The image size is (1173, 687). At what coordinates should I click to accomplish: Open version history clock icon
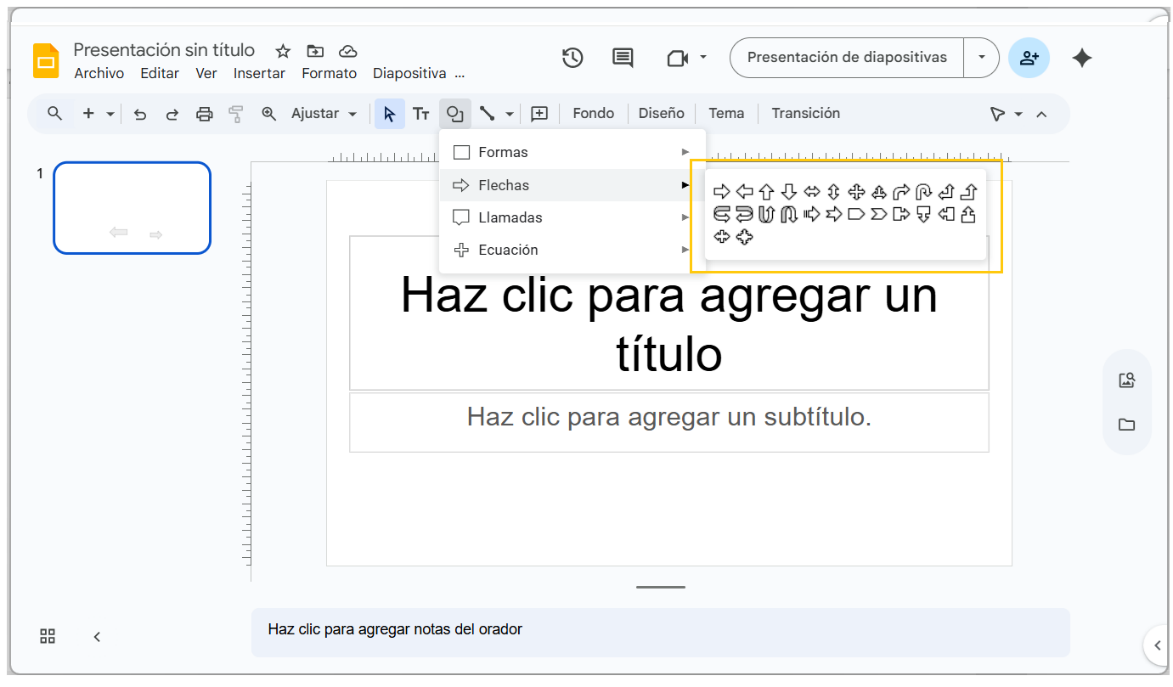pos(572,58)
